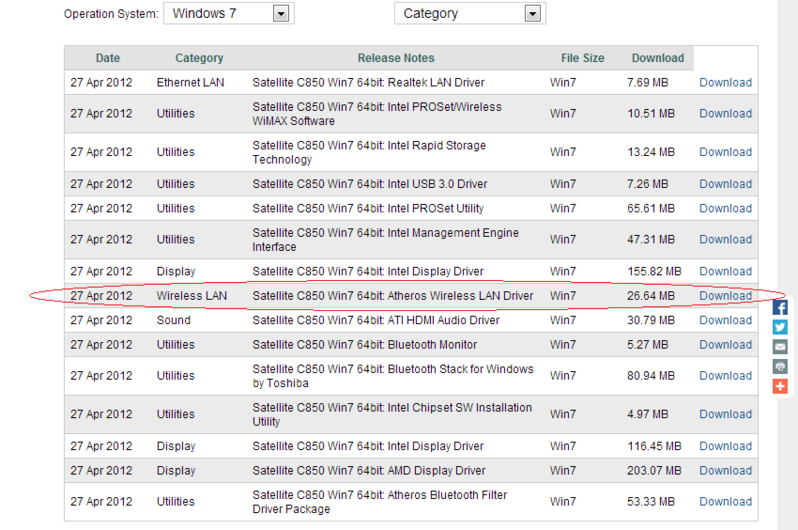Download Intel Management Engine Interface
Screen dimensions: 798x530
(x=725, y=240)
